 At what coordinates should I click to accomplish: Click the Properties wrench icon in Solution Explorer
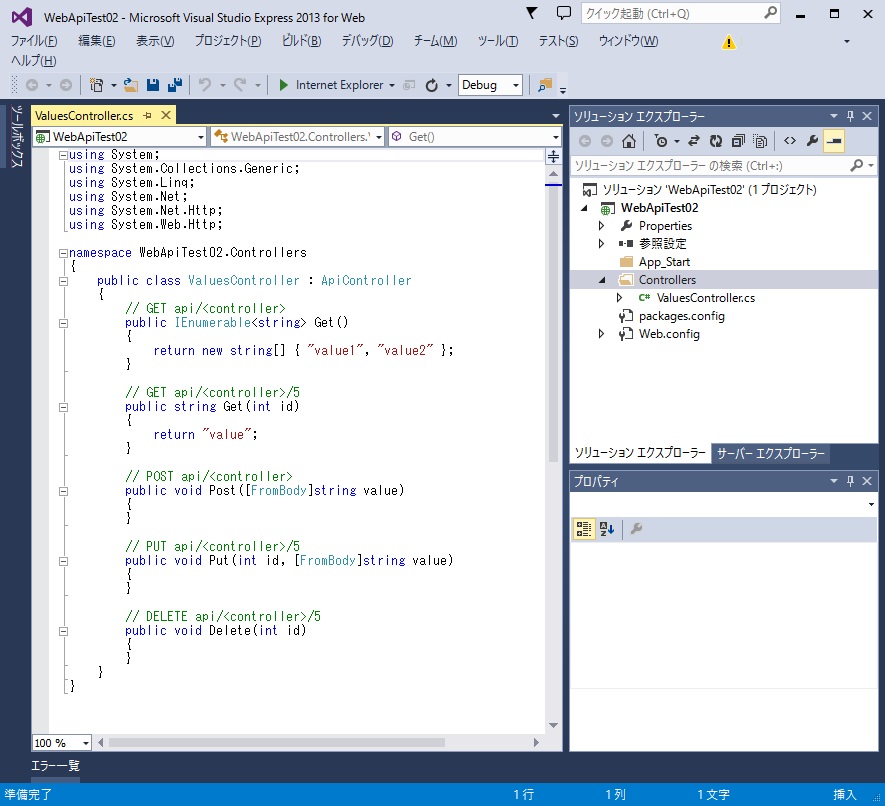[x=812, y=141]
